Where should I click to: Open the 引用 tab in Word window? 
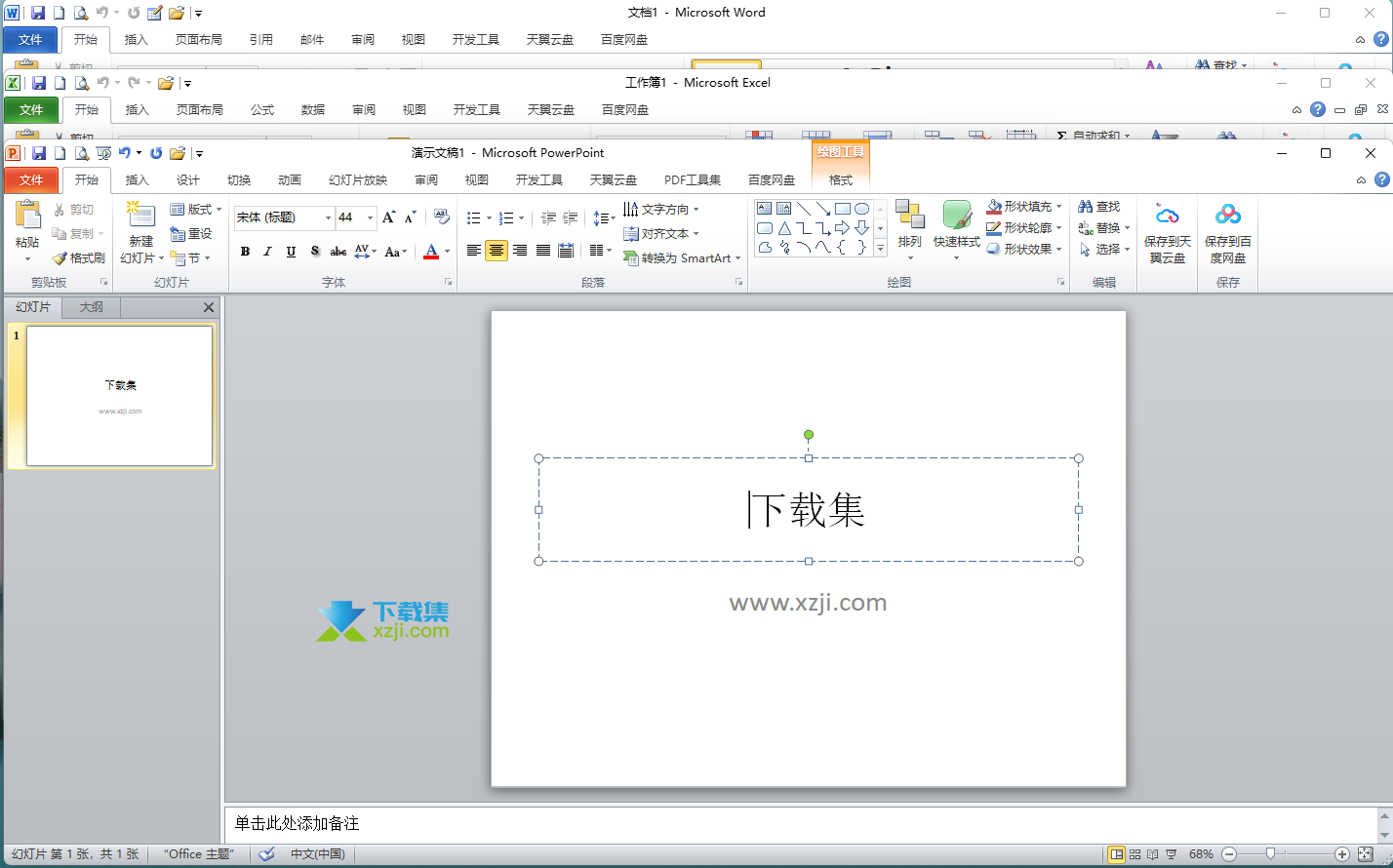(260, 39)
